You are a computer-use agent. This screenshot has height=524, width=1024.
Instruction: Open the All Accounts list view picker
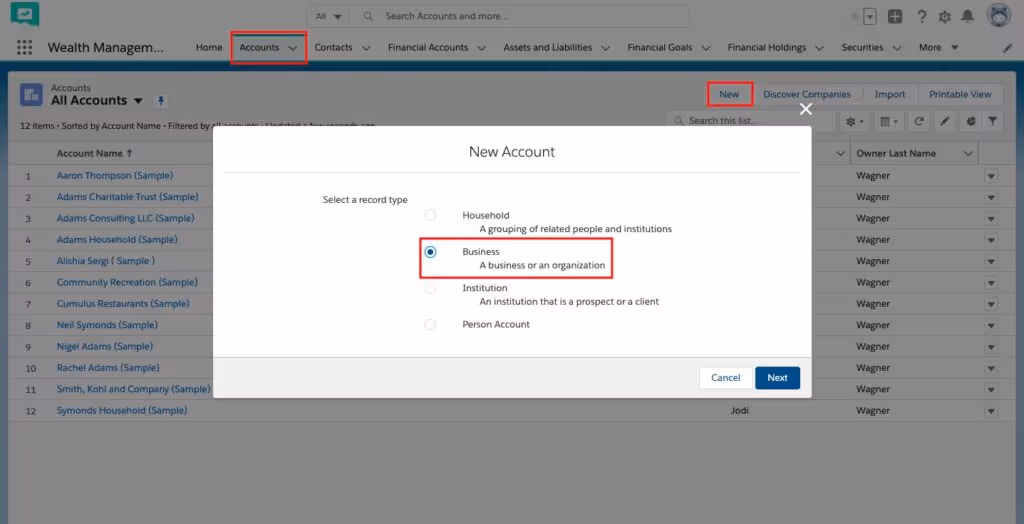138,101
